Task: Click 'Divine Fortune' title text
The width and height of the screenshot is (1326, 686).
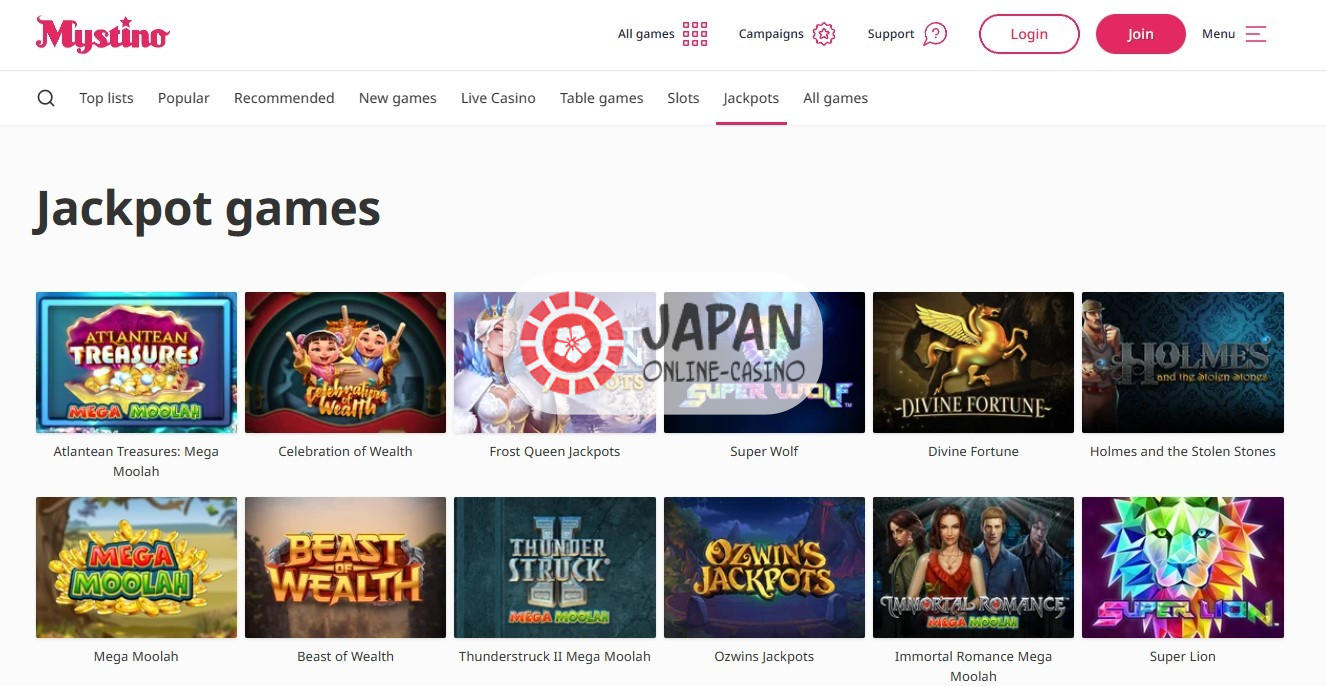Action: [x=973, y=452]
